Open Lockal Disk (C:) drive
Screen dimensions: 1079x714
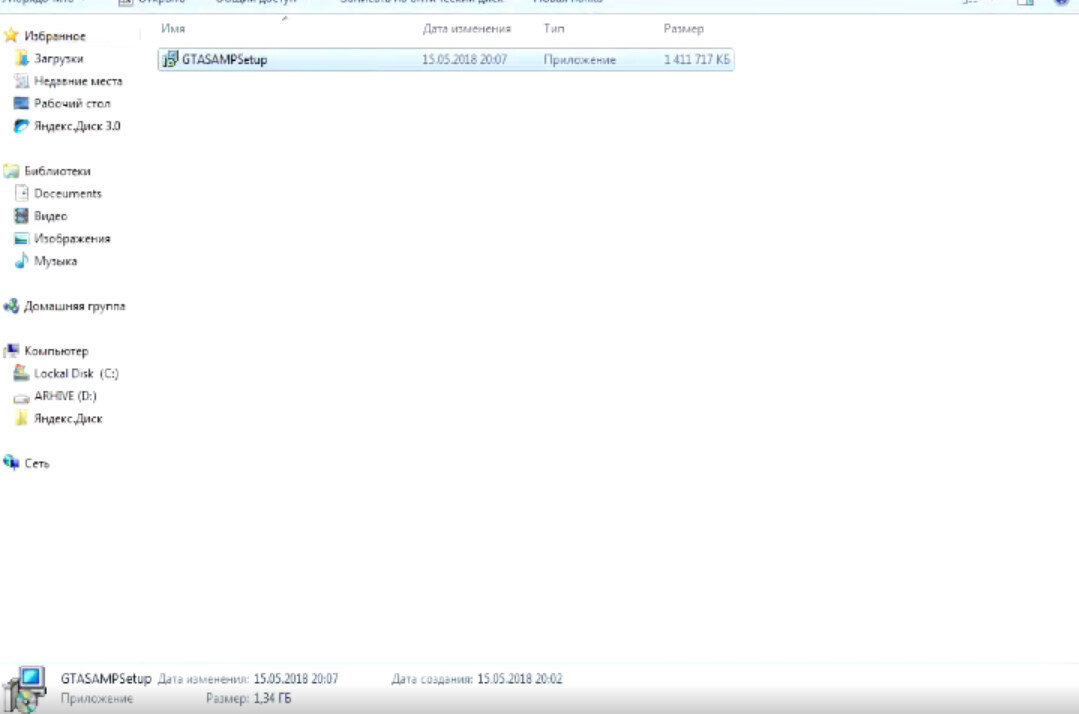(76, 374)
